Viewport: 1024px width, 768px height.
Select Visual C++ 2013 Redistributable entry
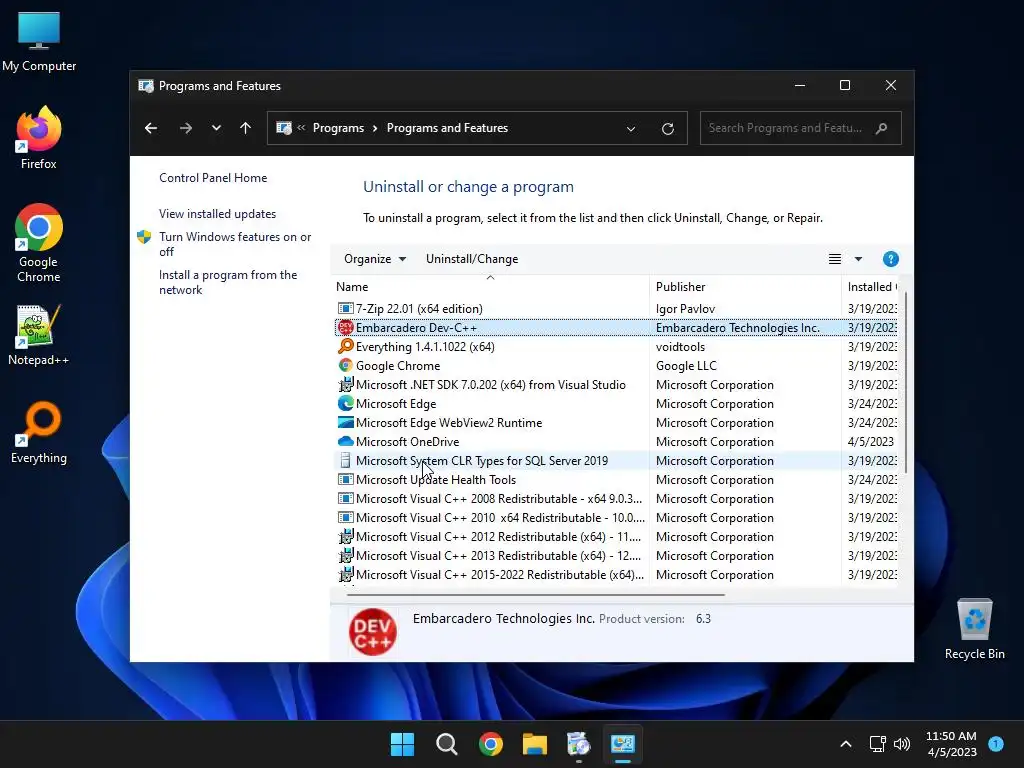[x=616, y=555]
